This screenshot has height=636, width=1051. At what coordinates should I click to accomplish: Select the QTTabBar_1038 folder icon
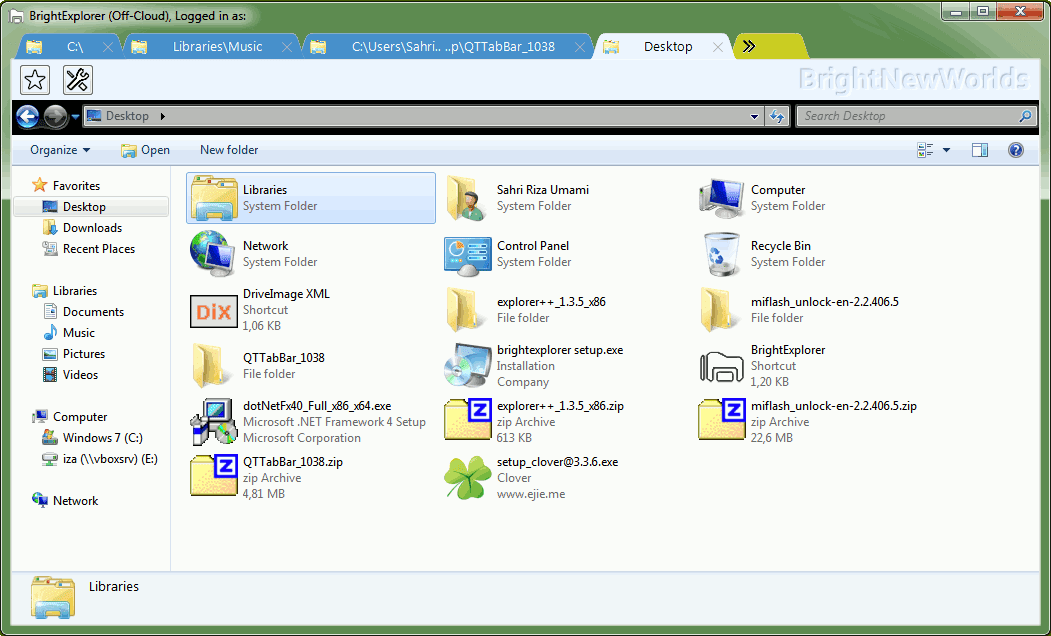(210, 365)
